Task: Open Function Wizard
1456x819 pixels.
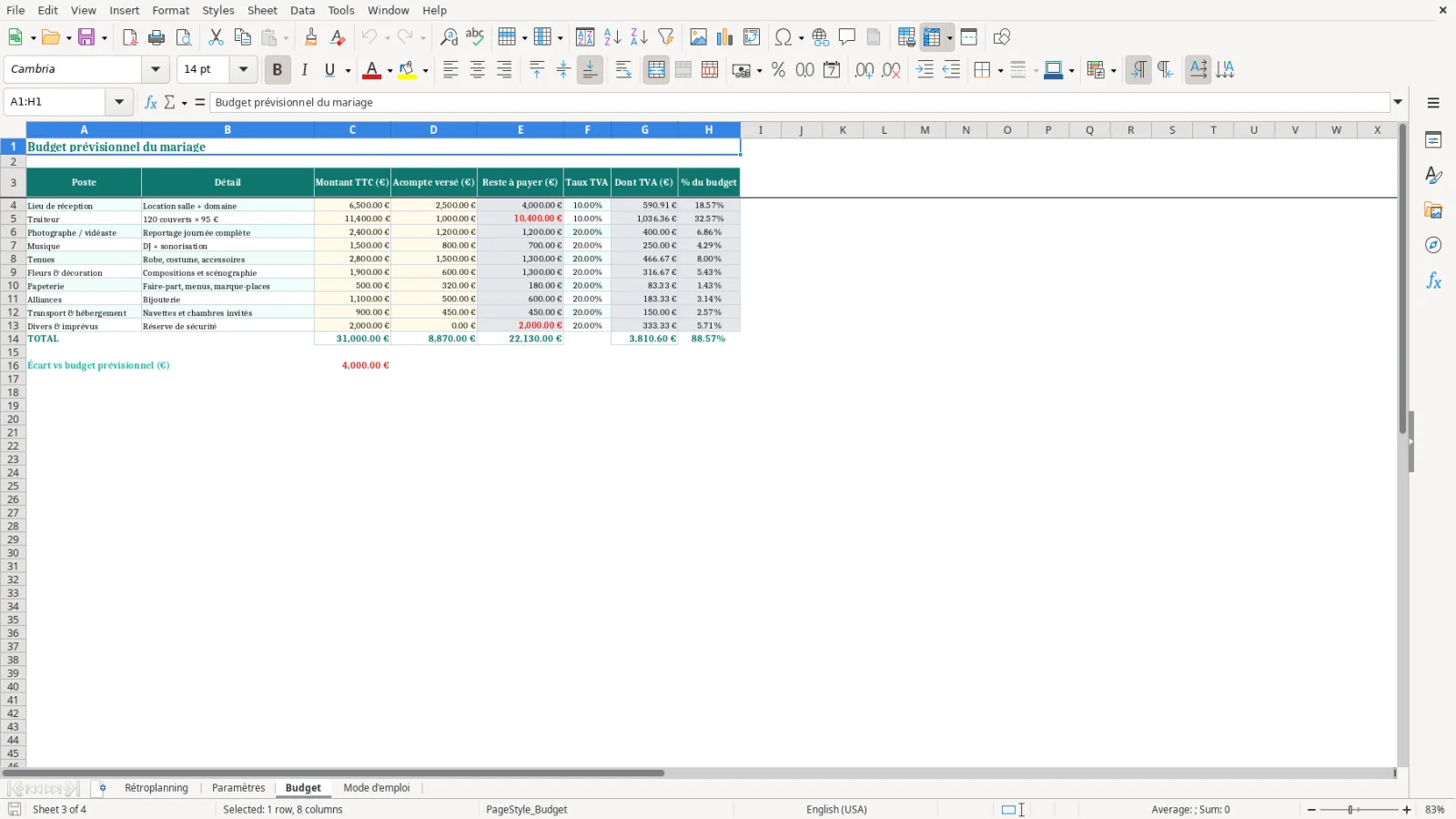Action: [151, 102]
